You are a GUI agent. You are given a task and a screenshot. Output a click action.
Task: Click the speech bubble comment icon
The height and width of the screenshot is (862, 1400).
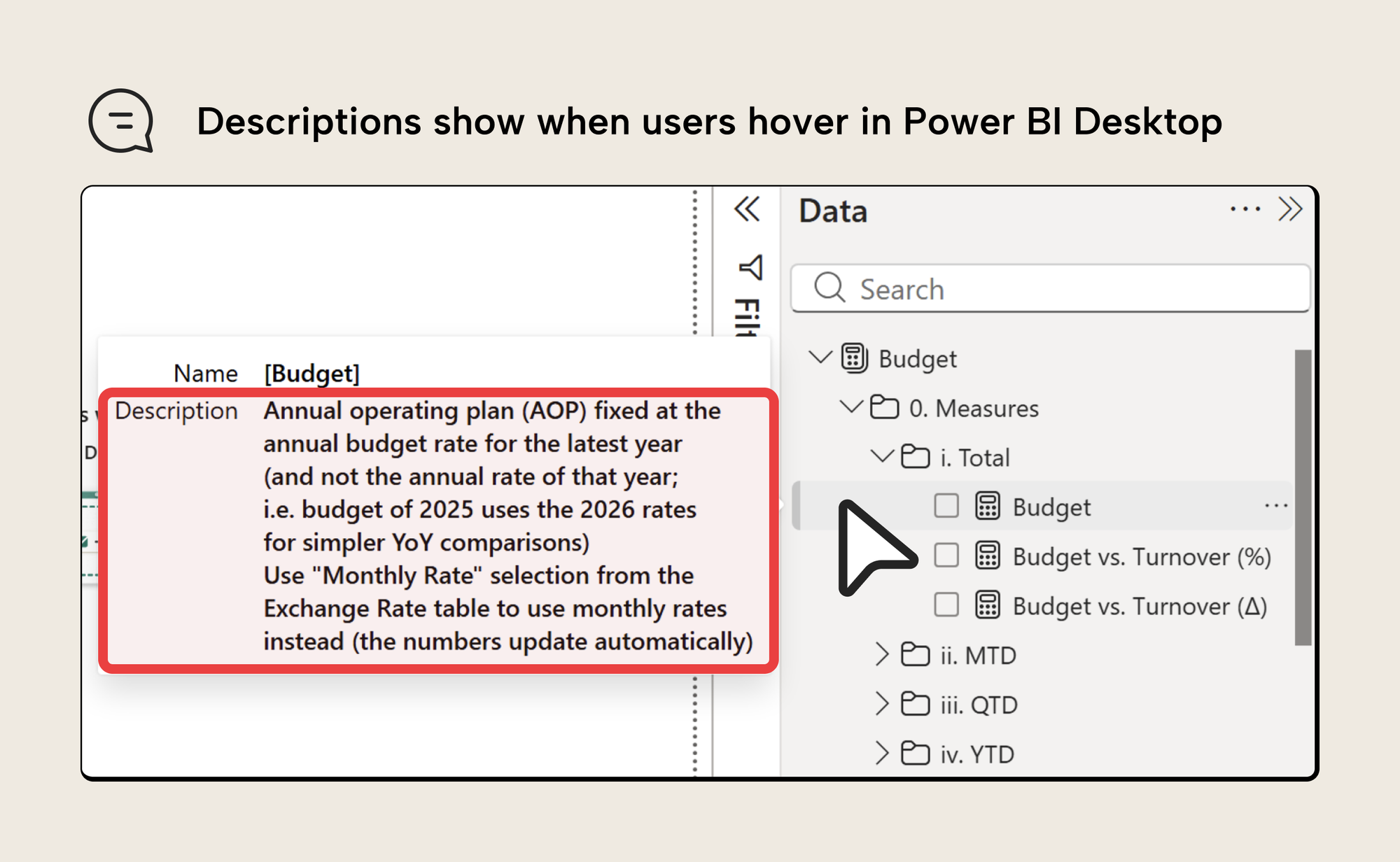point(121,120)
